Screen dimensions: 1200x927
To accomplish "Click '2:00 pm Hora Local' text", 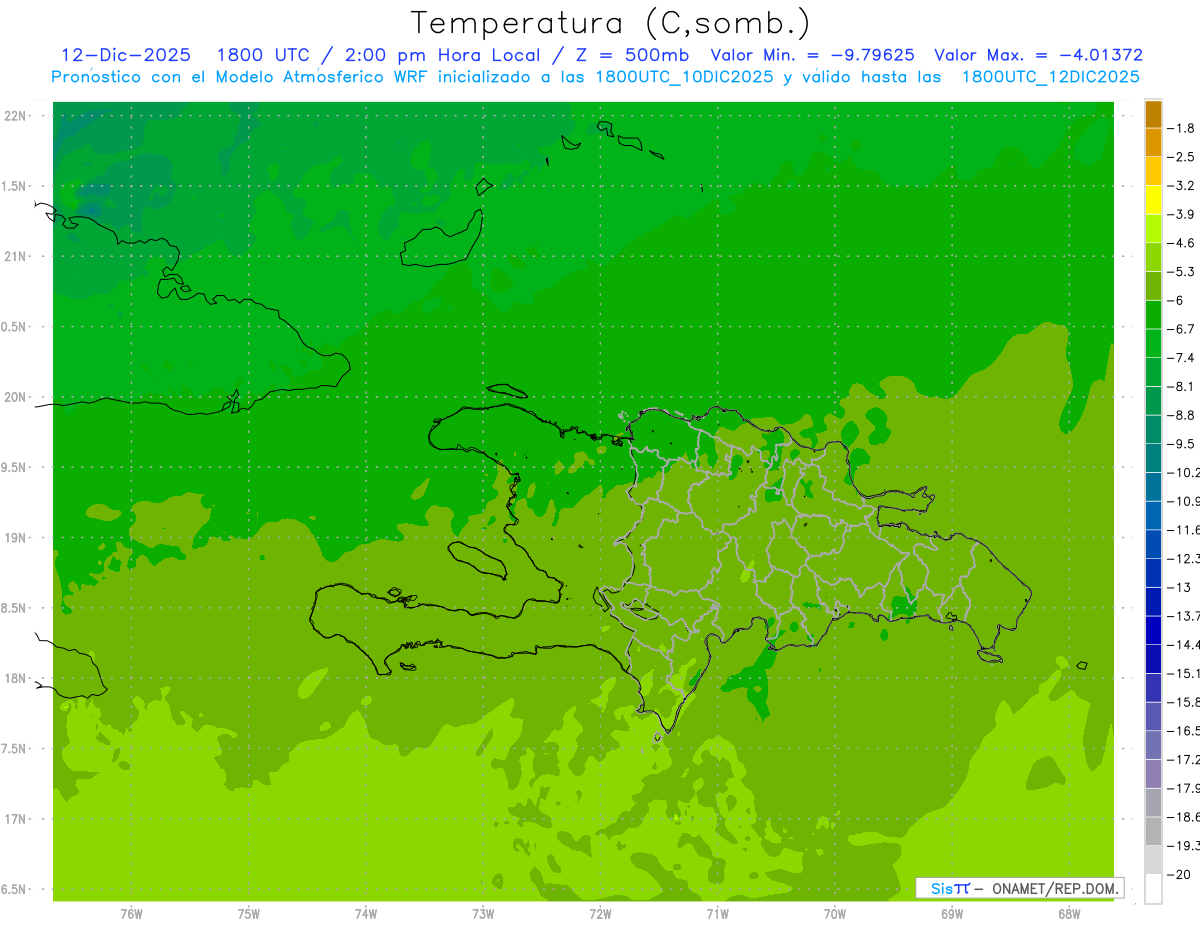I will point(443,55).
